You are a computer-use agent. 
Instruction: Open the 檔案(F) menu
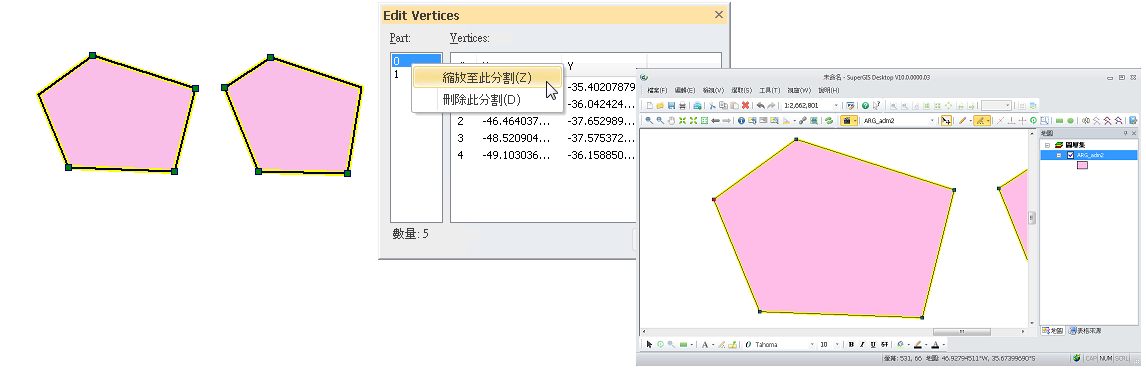[657, 91]
